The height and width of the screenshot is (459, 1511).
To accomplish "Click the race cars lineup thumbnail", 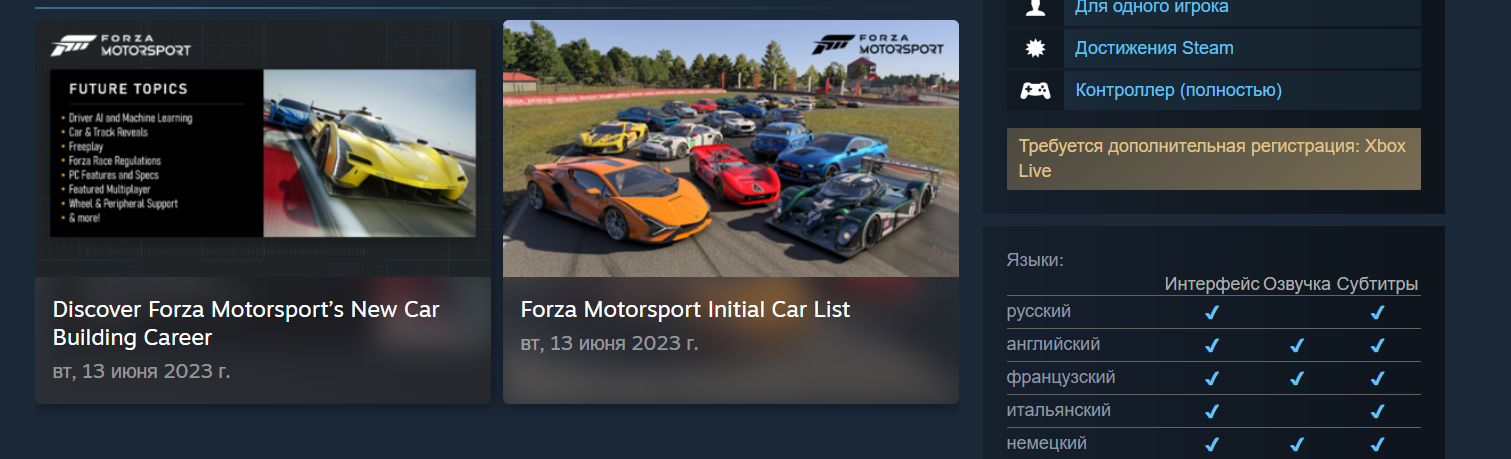I will point(731,148).
